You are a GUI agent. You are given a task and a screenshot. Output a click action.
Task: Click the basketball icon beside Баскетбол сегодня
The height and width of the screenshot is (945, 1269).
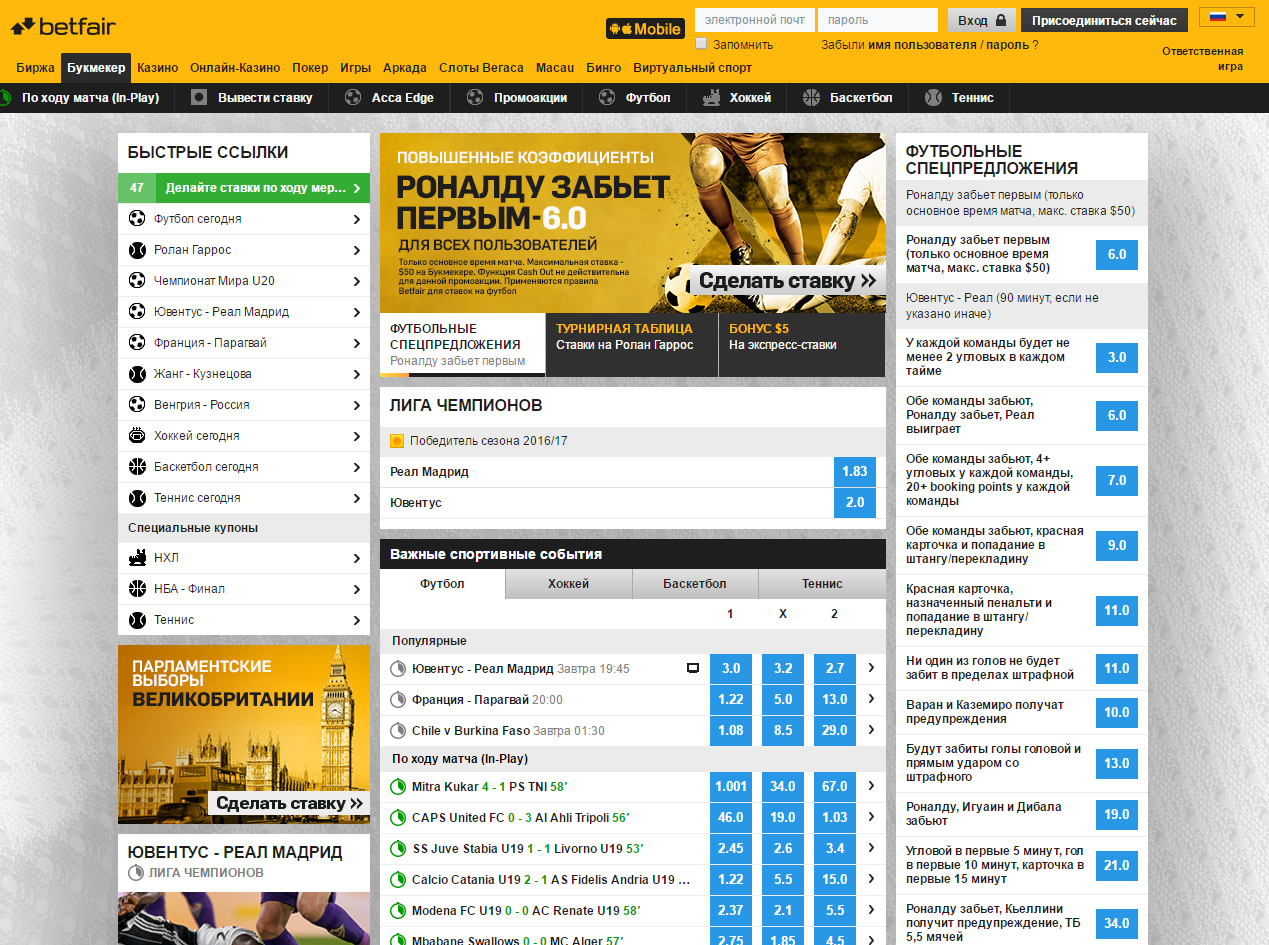[137, 467]
